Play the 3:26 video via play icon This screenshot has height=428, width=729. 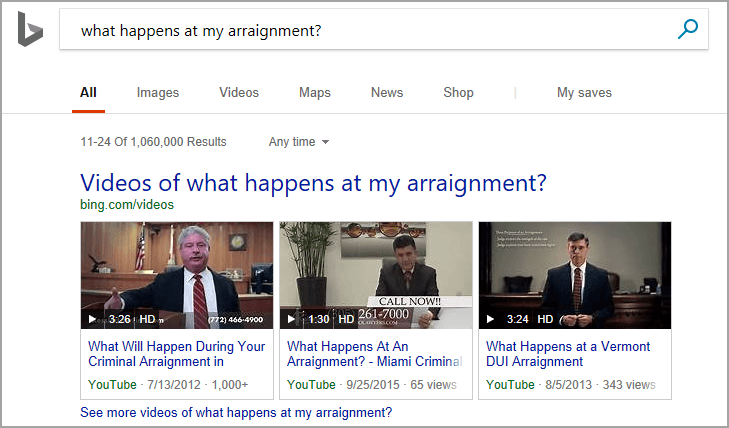(92, 319)
